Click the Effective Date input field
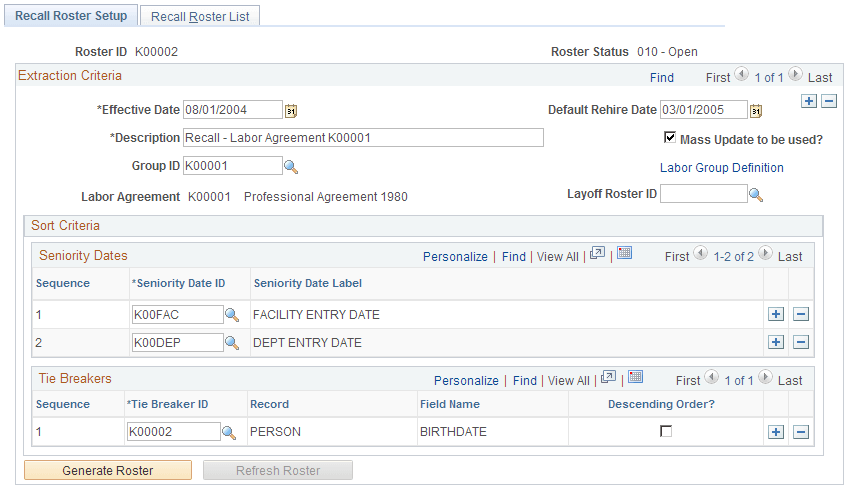Screen dimensions: 851x490 [233, 110]
